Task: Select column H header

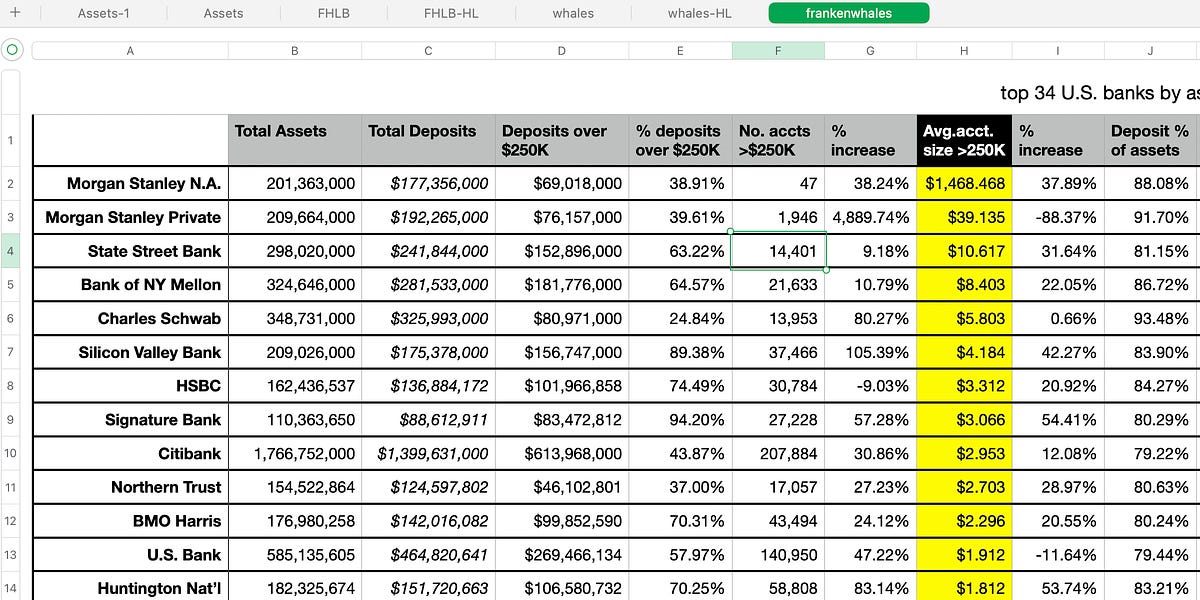Action: [964, 50]
